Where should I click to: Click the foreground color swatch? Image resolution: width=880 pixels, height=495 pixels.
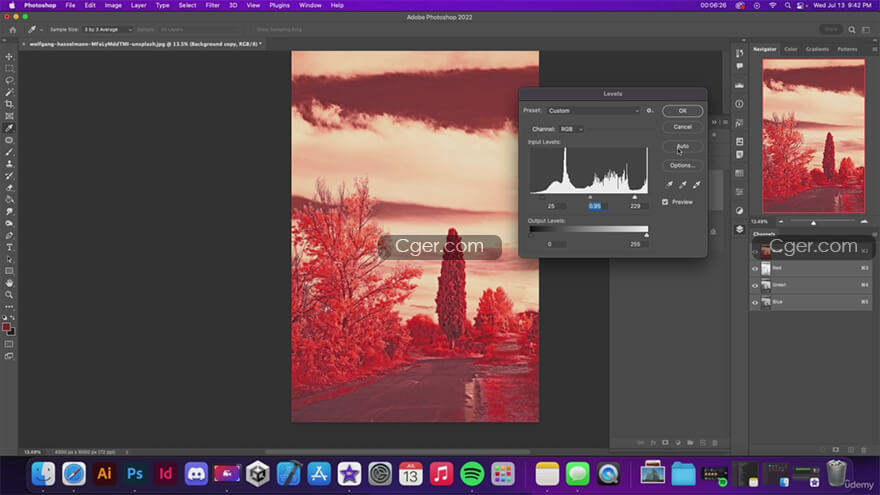point(6,327)
